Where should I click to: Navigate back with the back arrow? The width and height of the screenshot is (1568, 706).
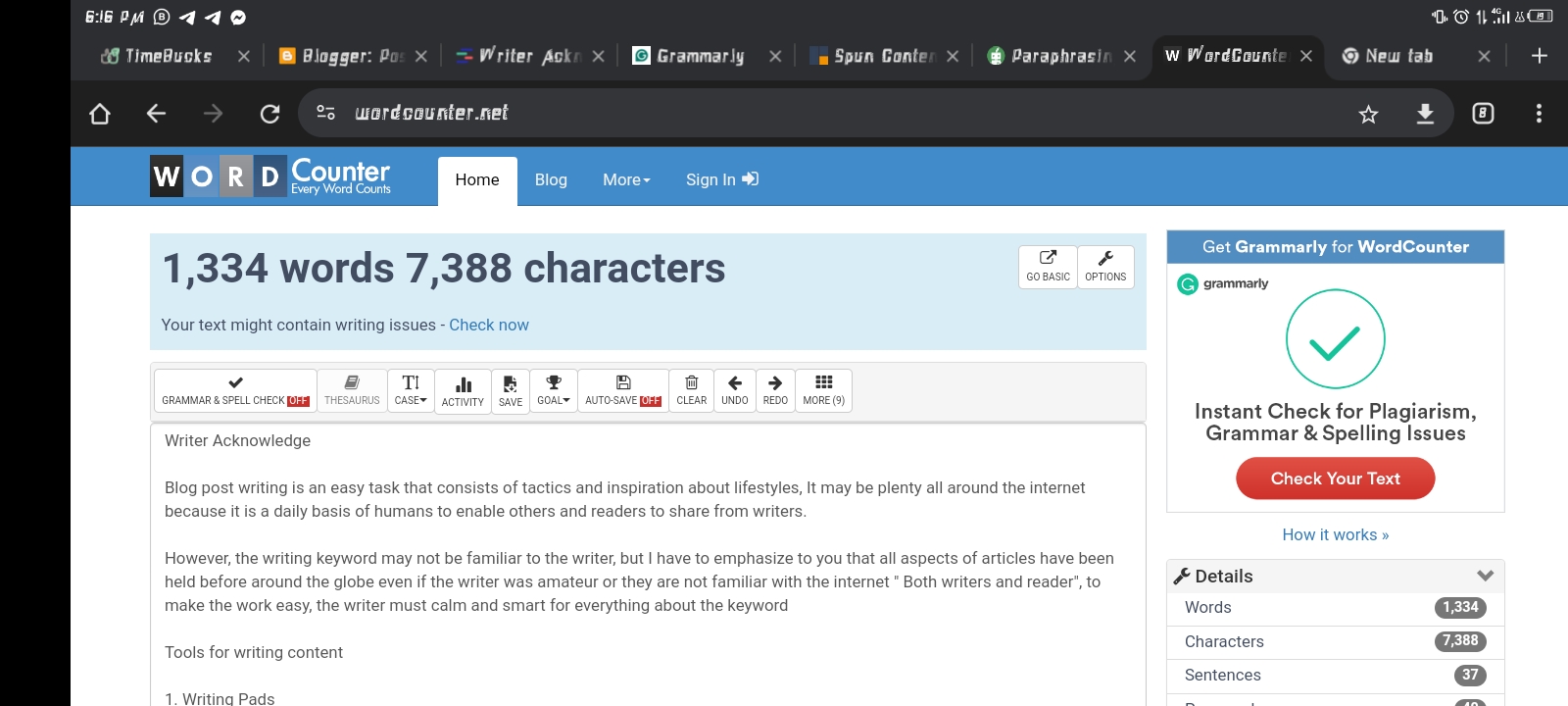pyautogui.click(x=156, y=114)
